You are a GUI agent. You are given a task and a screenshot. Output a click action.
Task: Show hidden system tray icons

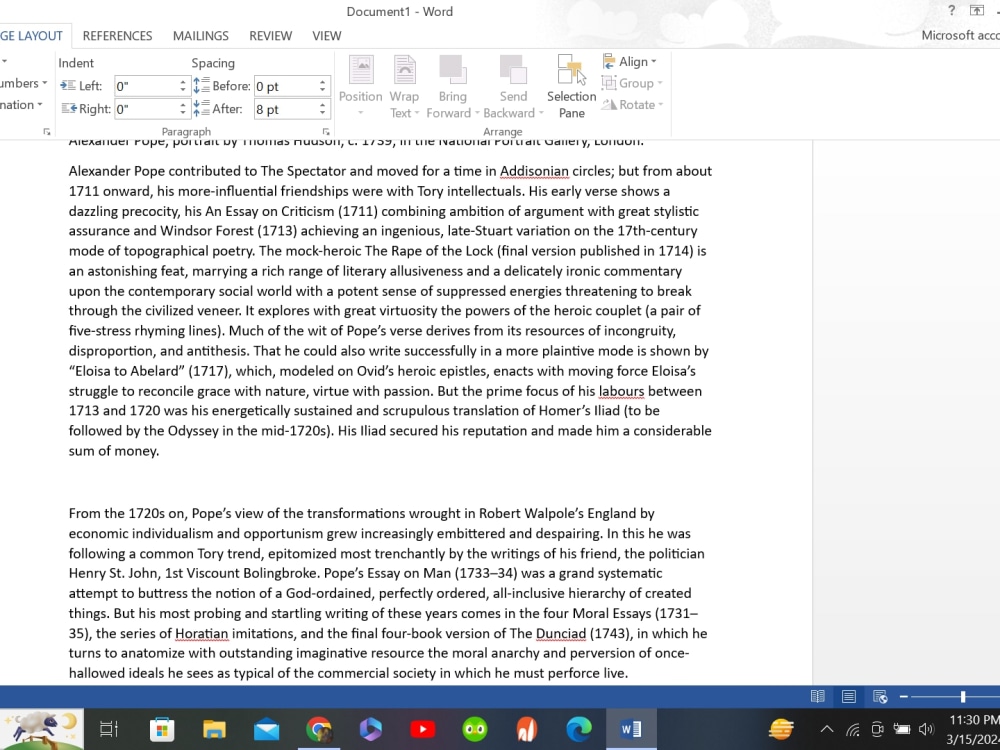click(827, 729)
